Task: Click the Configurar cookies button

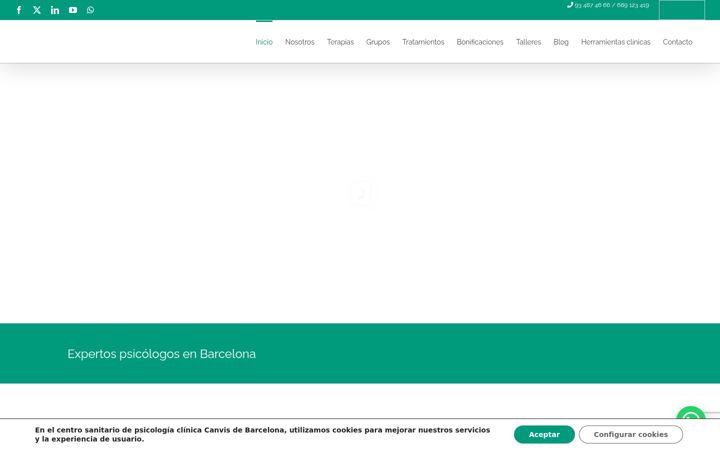Action: [630, 434]
